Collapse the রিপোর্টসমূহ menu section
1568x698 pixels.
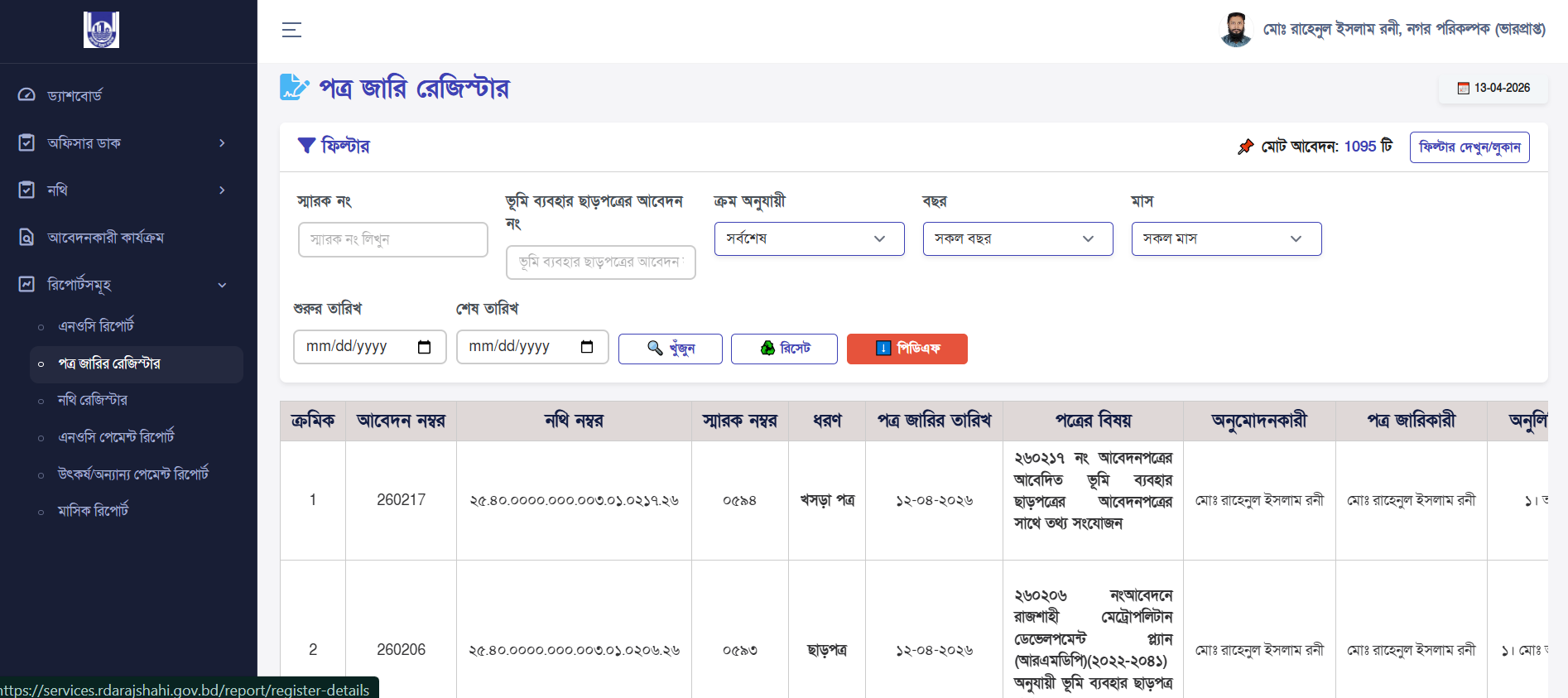(x=222, y=285)
